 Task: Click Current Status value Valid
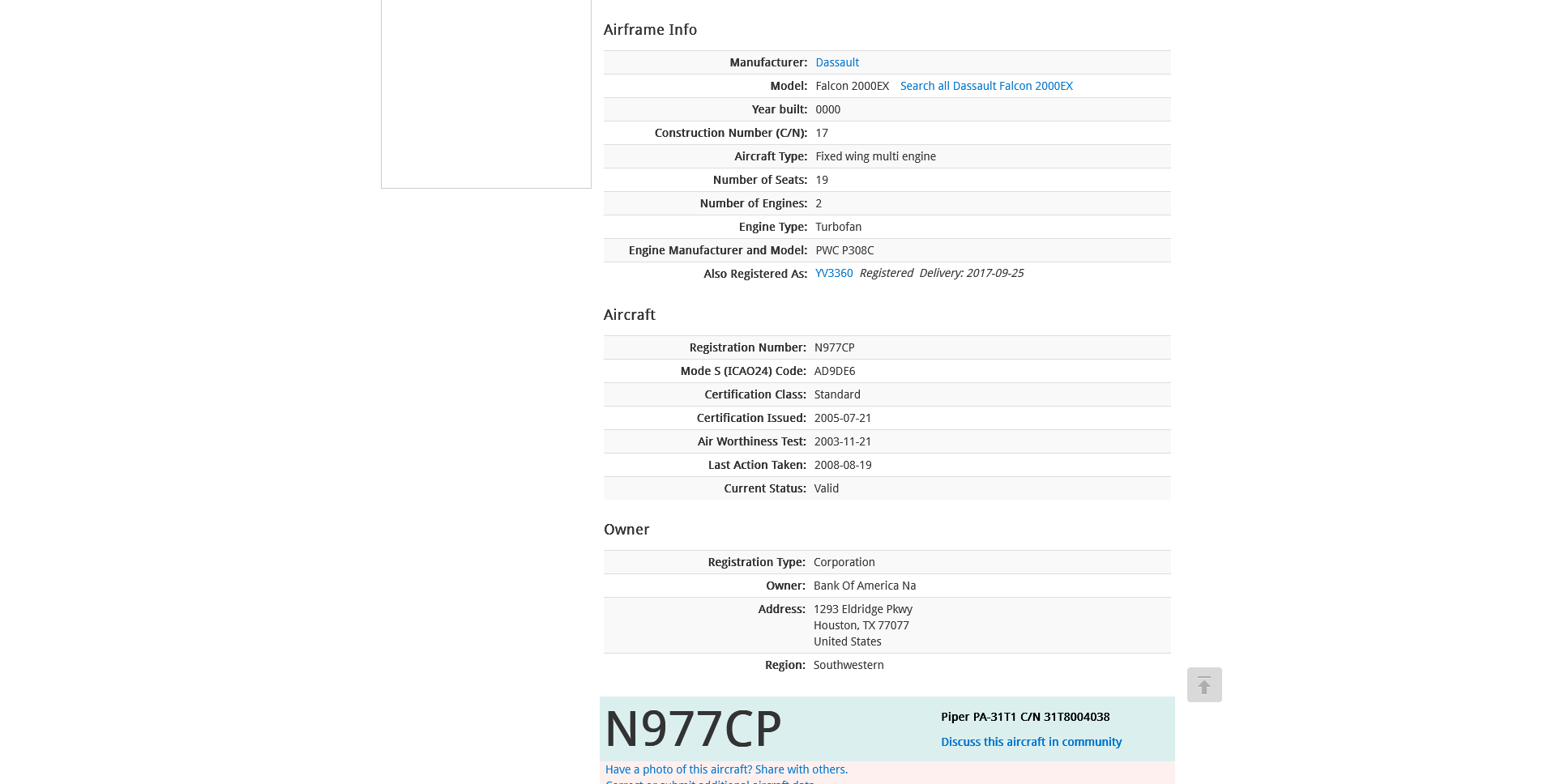pos(827,488)
